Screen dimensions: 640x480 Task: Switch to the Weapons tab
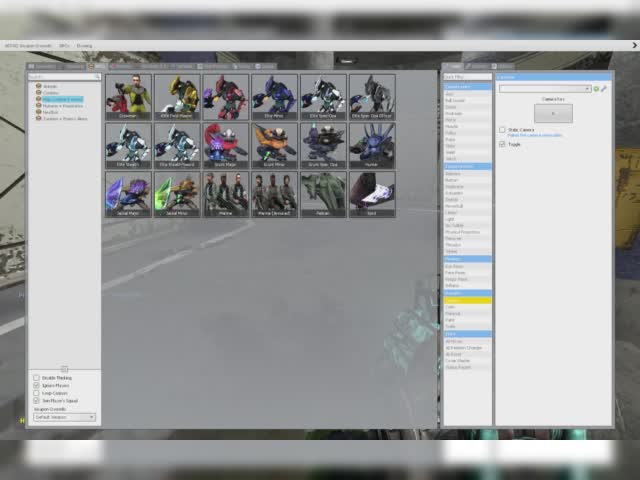coord(71,66)
